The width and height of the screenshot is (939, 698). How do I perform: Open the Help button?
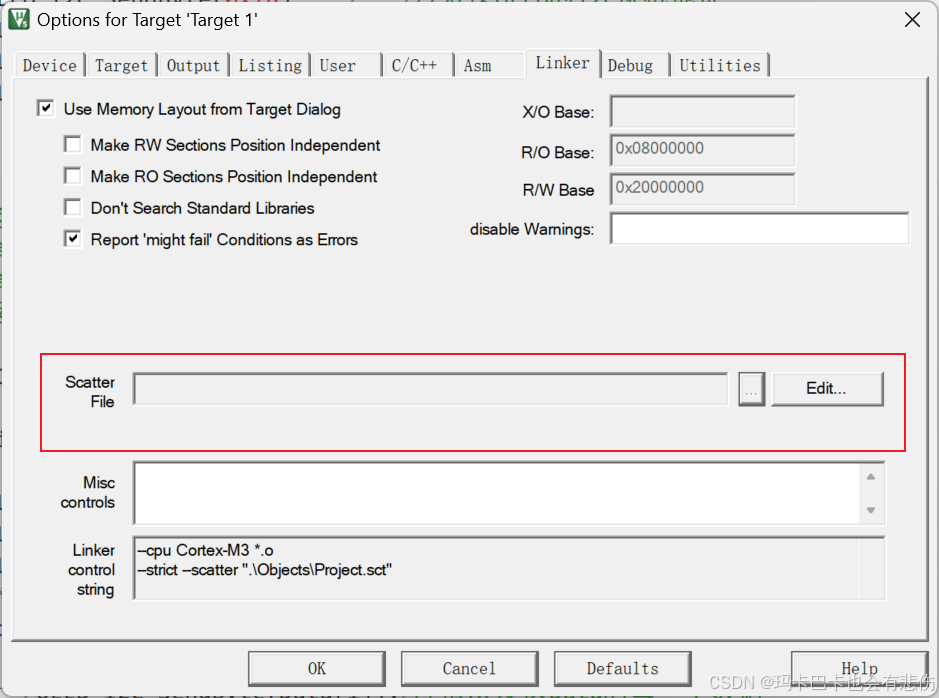(859, 668)
